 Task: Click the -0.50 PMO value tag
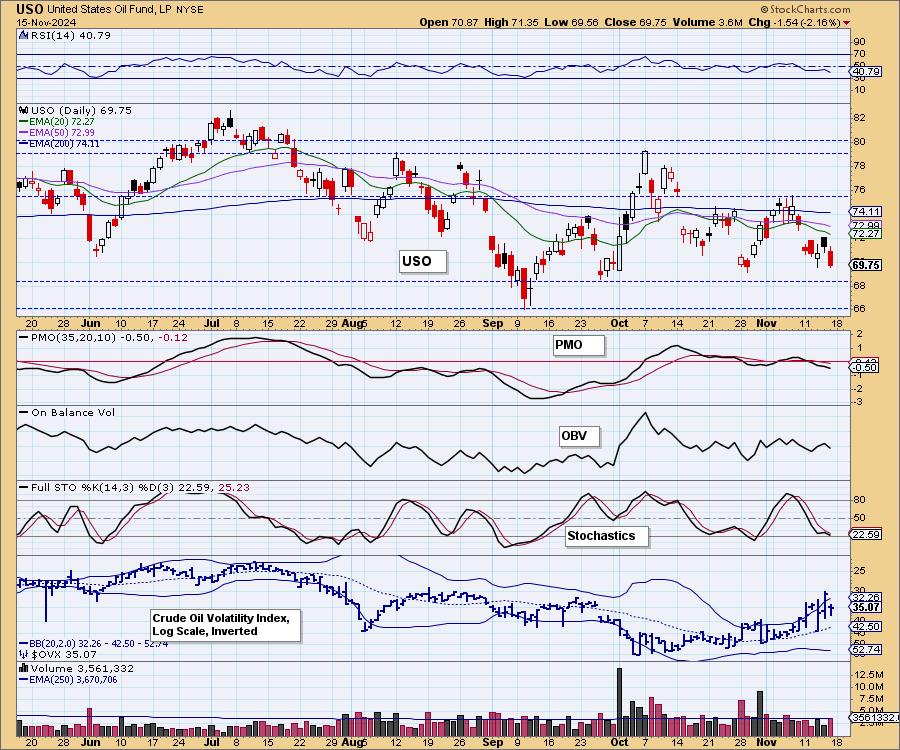point(864,367)
